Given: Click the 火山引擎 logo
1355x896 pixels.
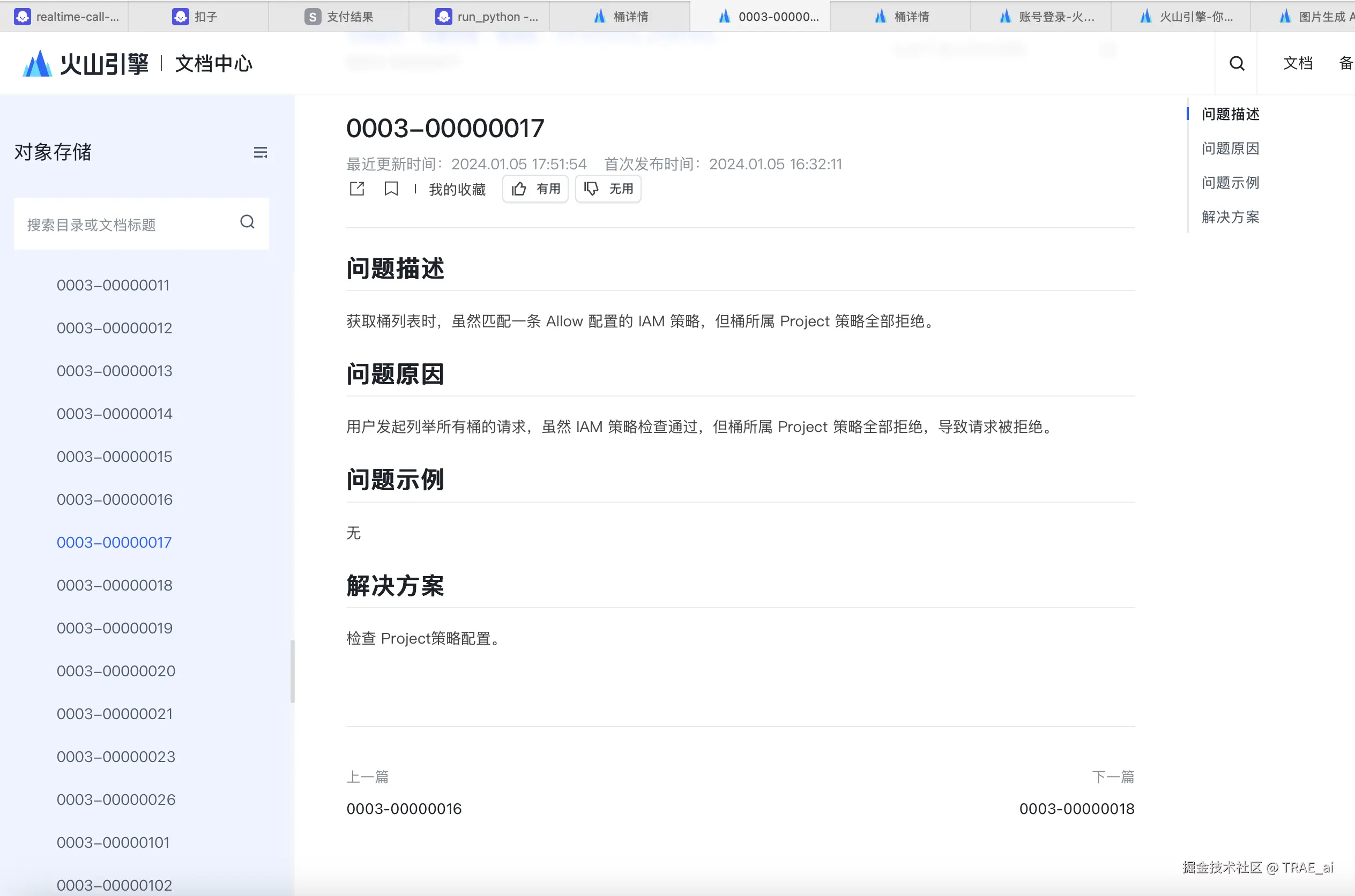Looking at the screenshot, I should click(86, 63).
